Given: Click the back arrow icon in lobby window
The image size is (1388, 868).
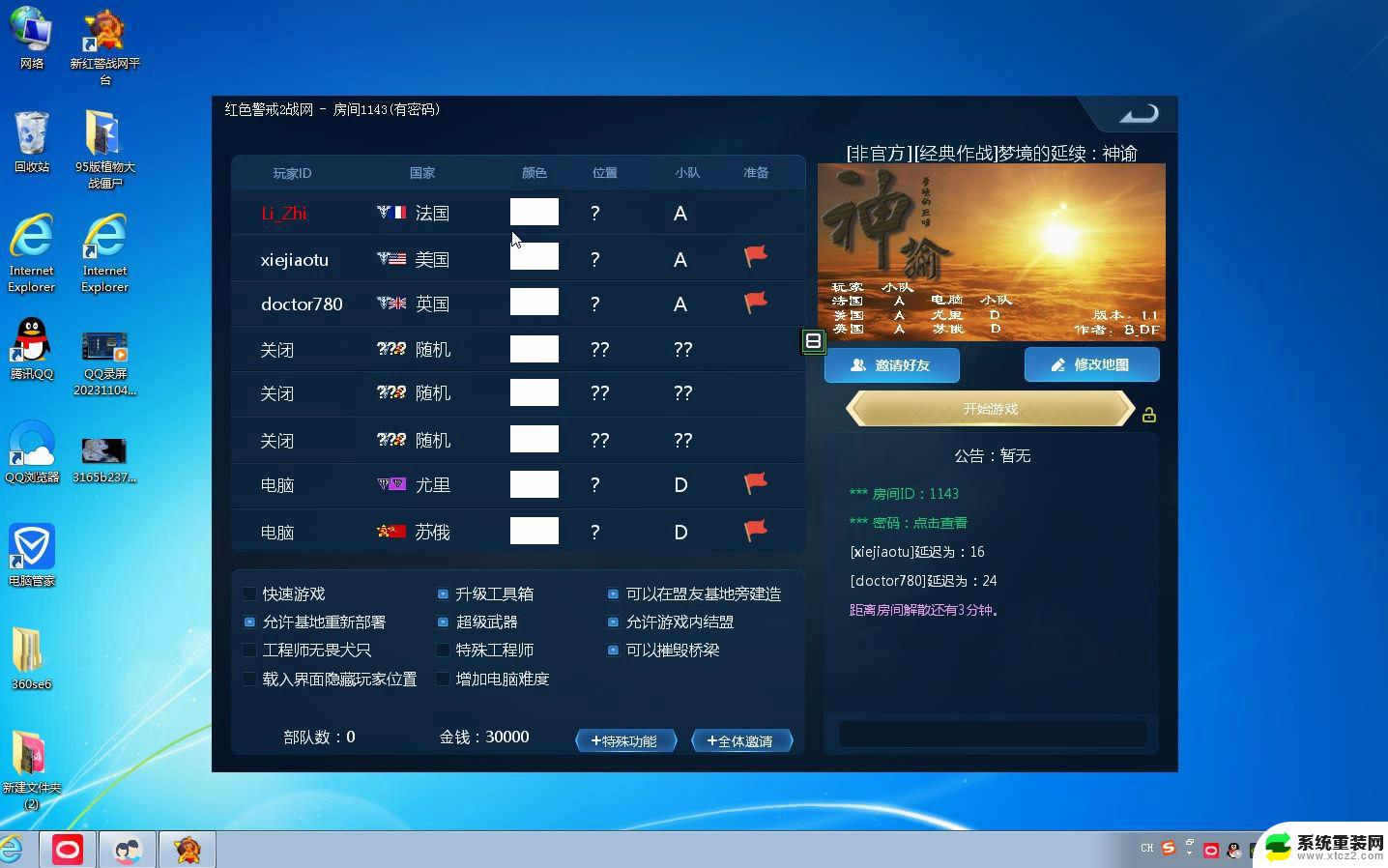Looking at the screenshot, I should [1138, 114].
